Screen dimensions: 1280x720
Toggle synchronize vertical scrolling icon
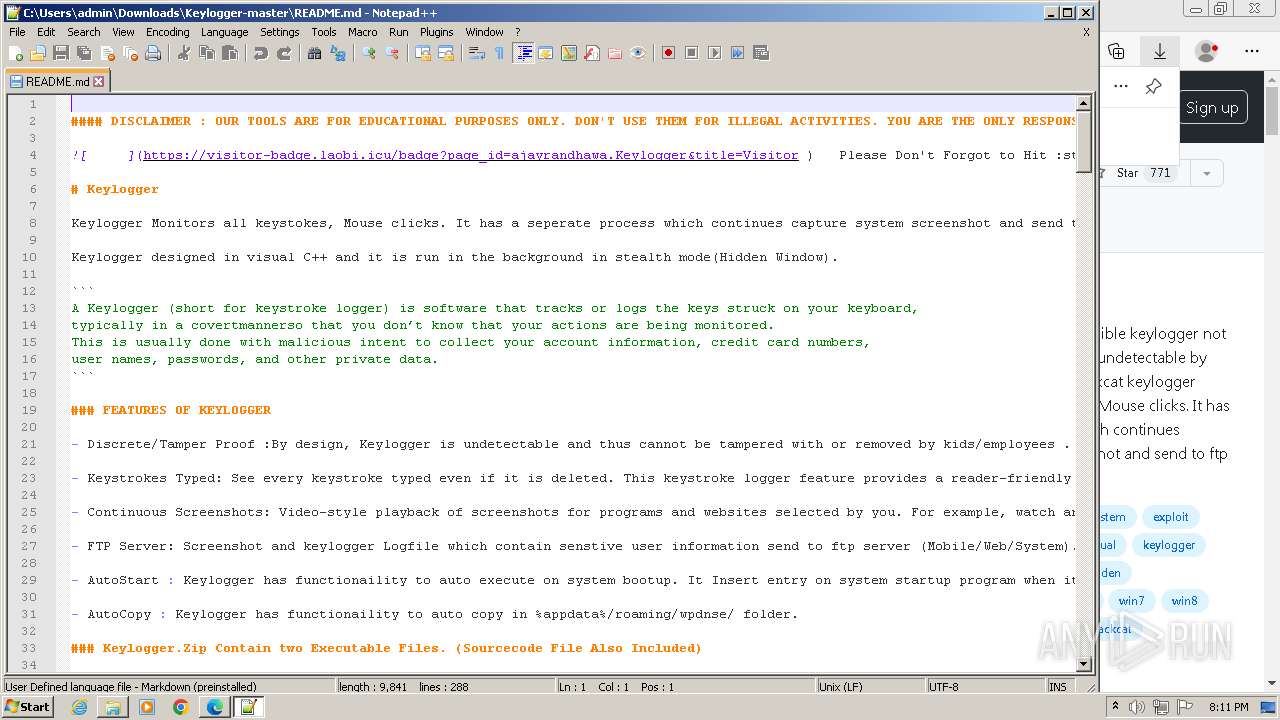click(423, 53)
